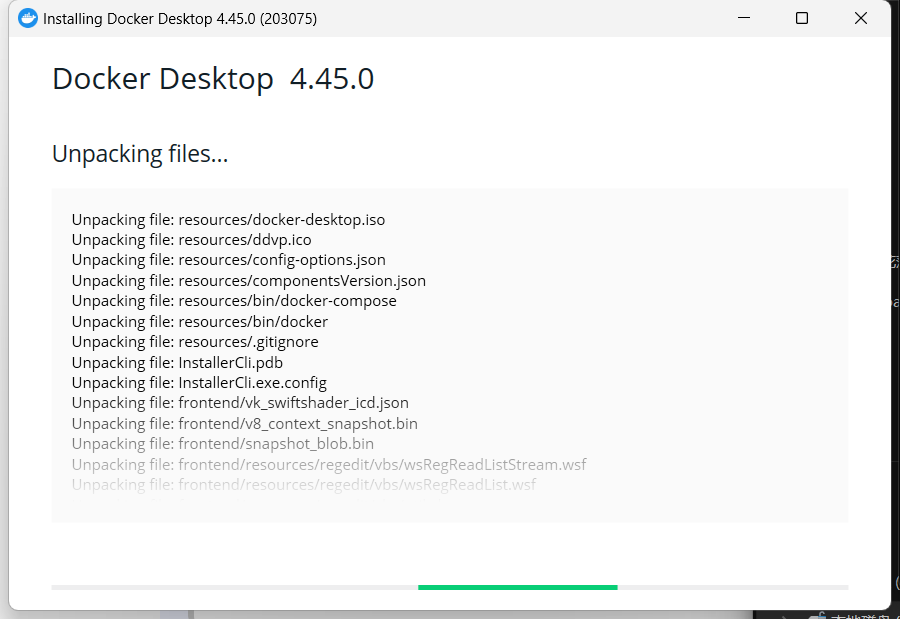Select the log line ending 'resources/bin/docker'
Viewport: 900px width, 619px height.
200,322
